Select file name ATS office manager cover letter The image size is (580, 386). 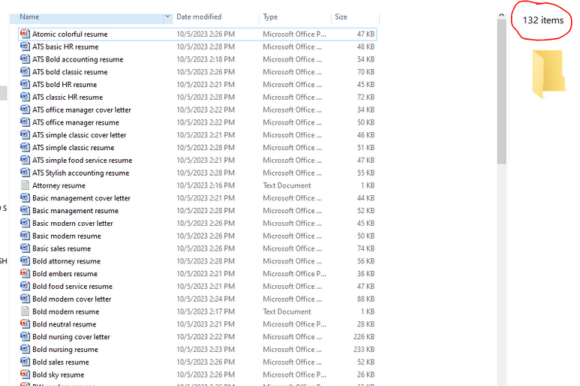[x=82, y=109]
